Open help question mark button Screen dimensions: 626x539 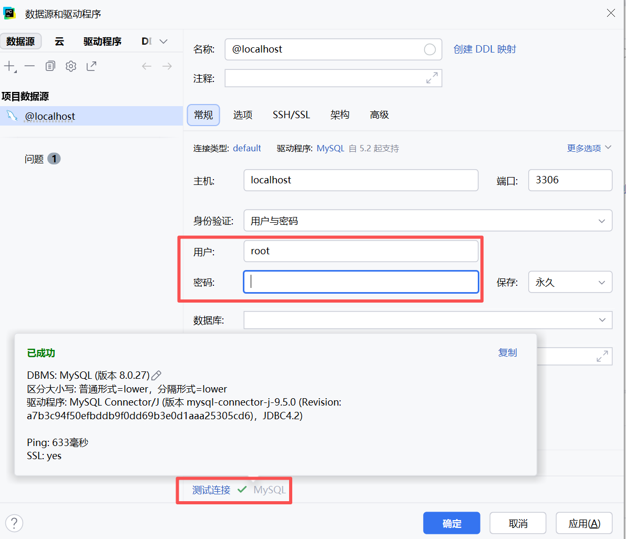click(14, 523)
